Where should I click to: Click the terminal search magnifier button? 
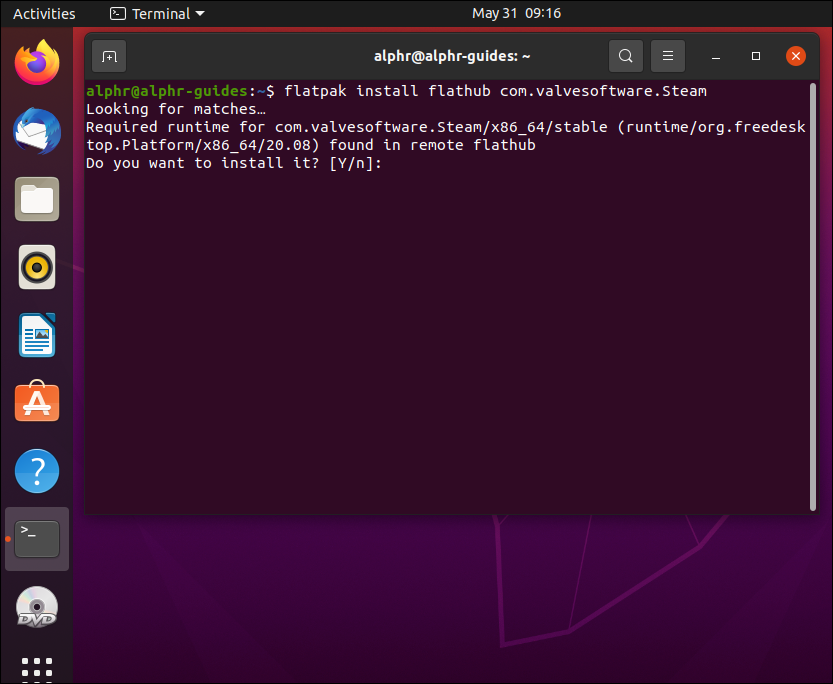[625, 56]
